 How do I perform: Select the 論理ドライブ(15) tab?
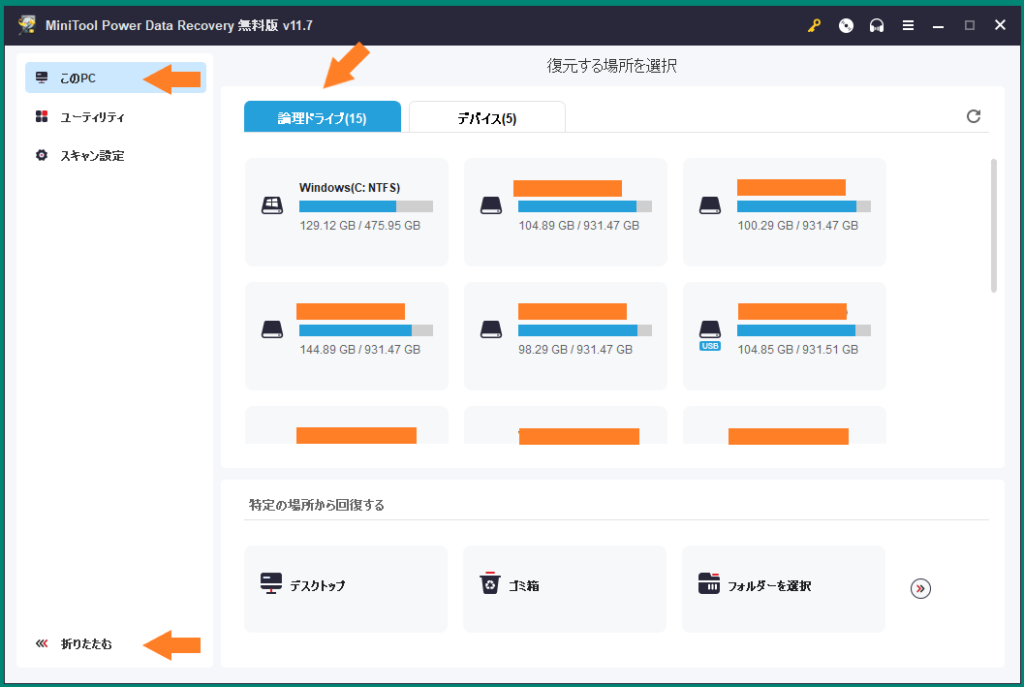[x=322, y=116]
